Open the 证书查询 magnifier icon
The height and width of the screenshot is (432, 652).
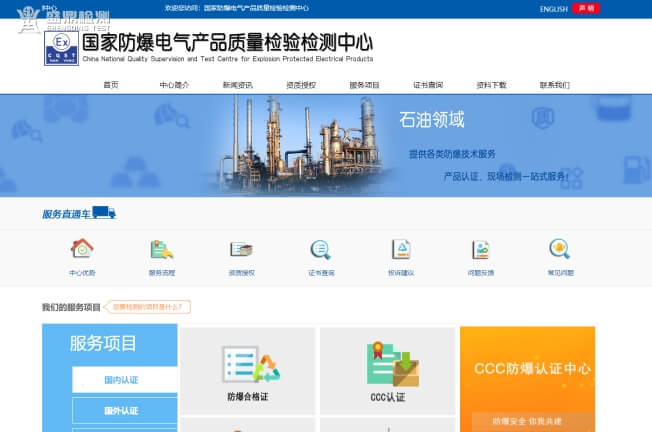click(x=321, y=249)
